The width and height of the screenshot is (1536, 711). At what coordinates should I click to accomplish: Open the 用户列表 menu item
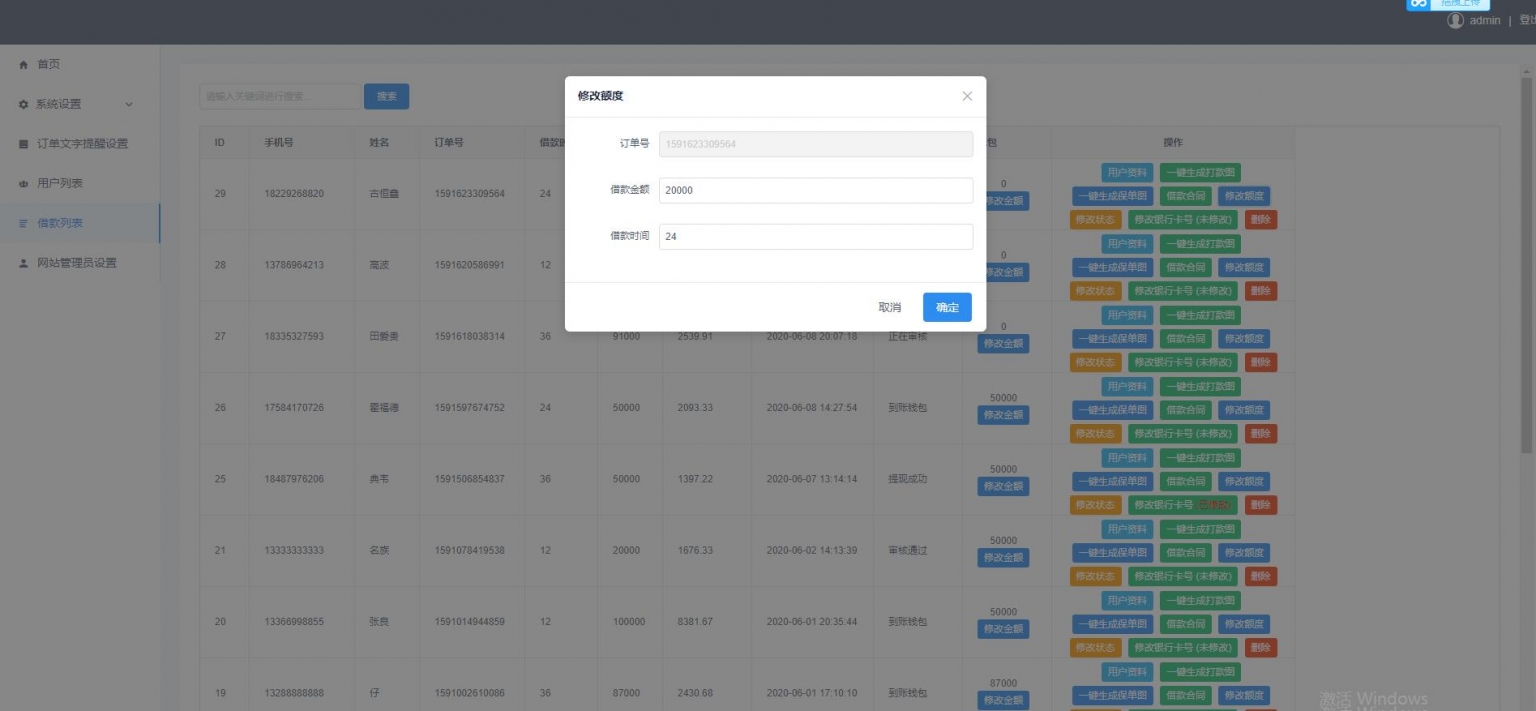click(60, 184)
